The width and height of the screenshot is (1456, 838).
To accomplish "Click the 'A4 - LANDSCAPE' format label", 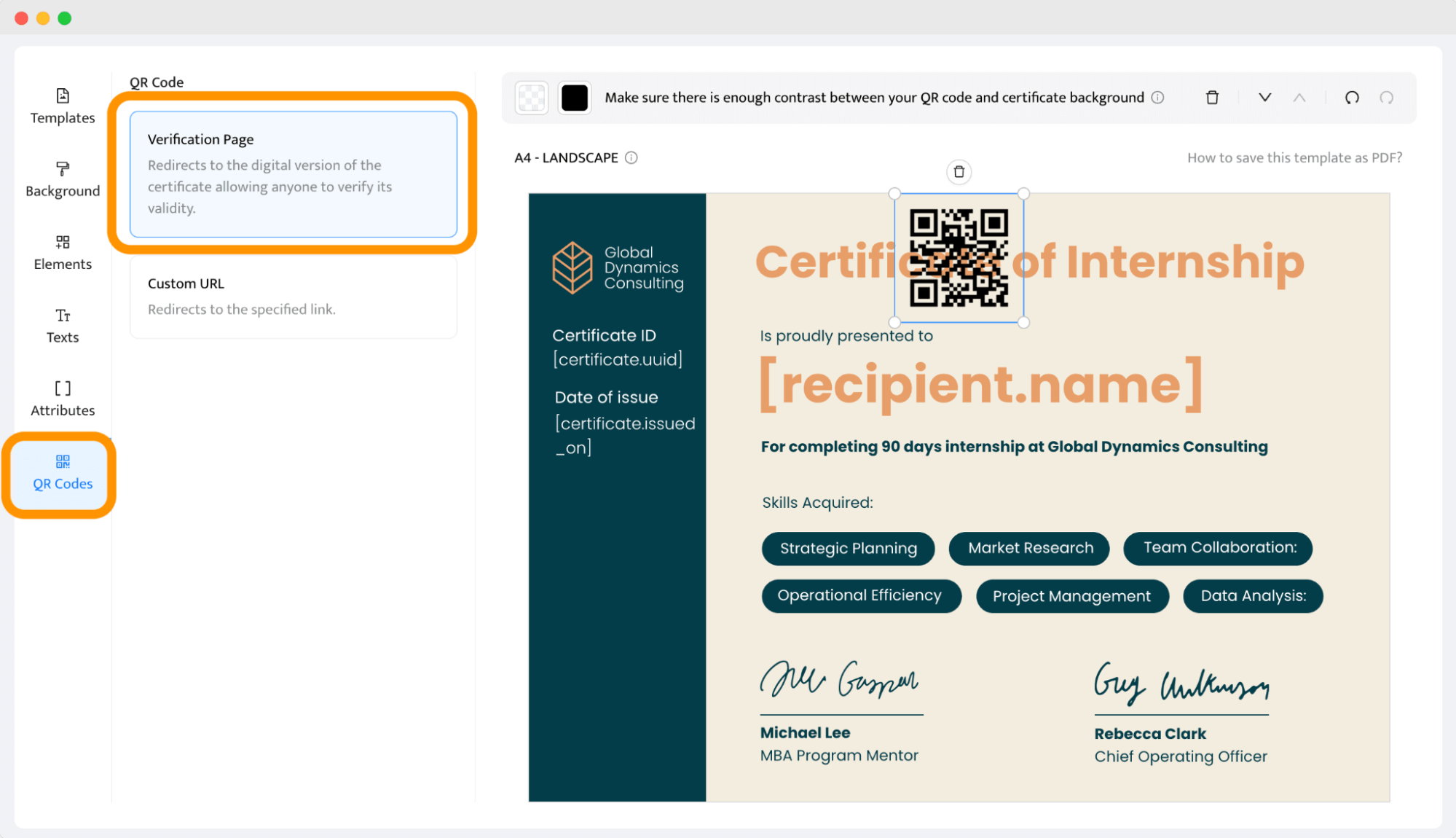I will pyautogui.click(x=566, y=157).
